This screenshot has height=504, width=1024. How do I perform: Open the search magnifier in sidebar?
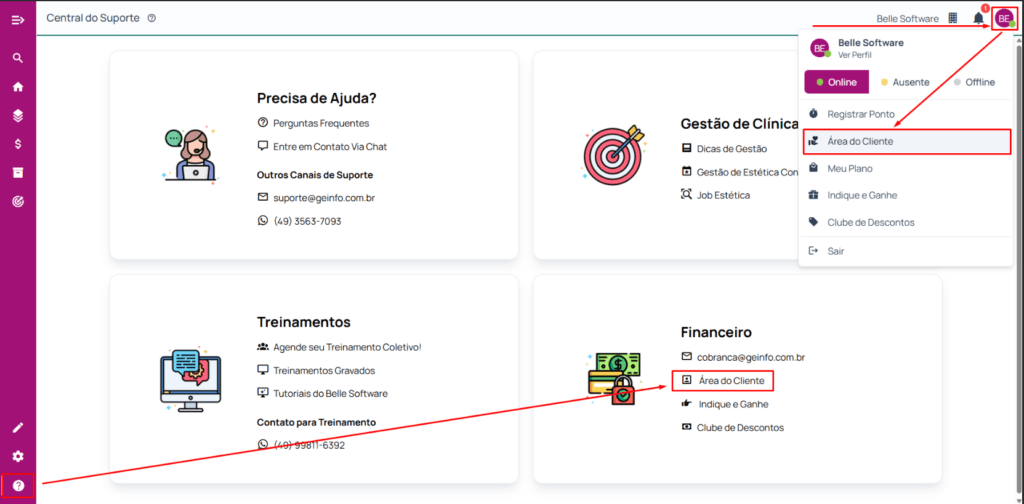(18, 58)
